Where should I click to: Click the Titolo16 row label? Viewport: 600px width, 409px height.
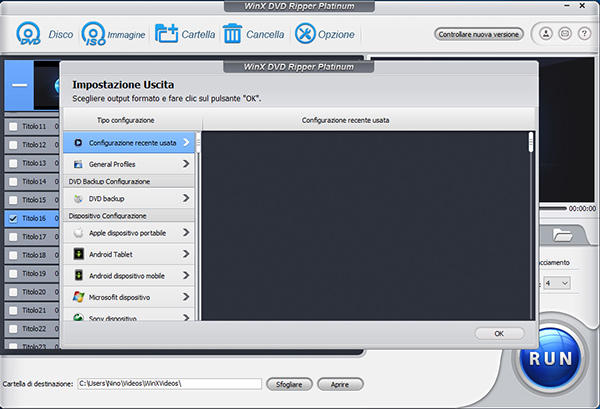(34, 218)
